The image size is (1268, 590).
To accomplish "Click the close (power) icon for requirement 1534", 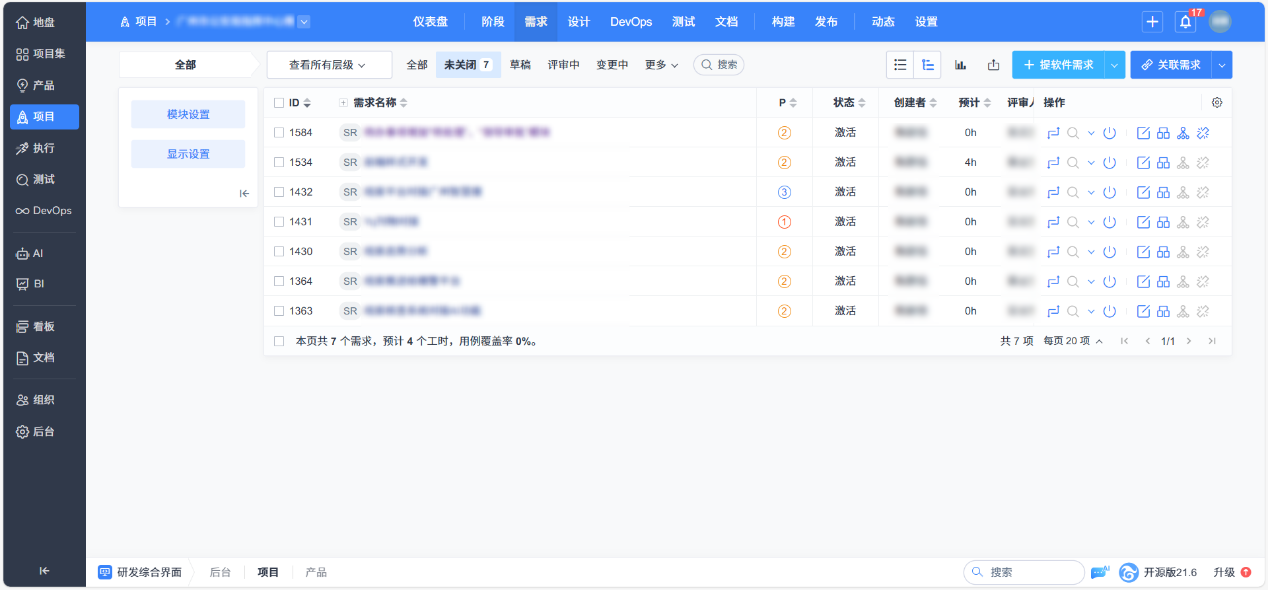I will coord(1110,161).
